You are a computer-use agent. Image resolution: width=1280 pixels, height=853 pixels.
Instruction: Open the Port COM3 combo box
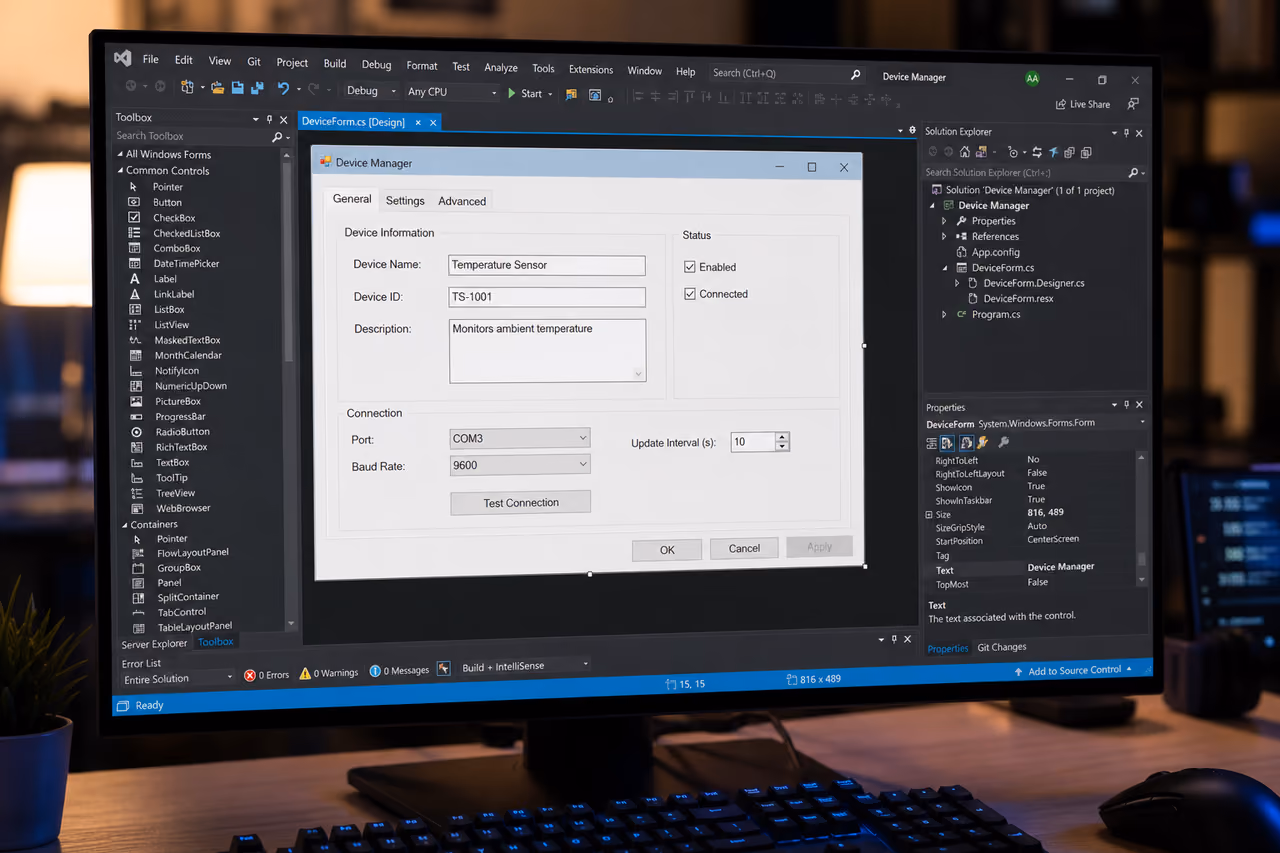520,438
